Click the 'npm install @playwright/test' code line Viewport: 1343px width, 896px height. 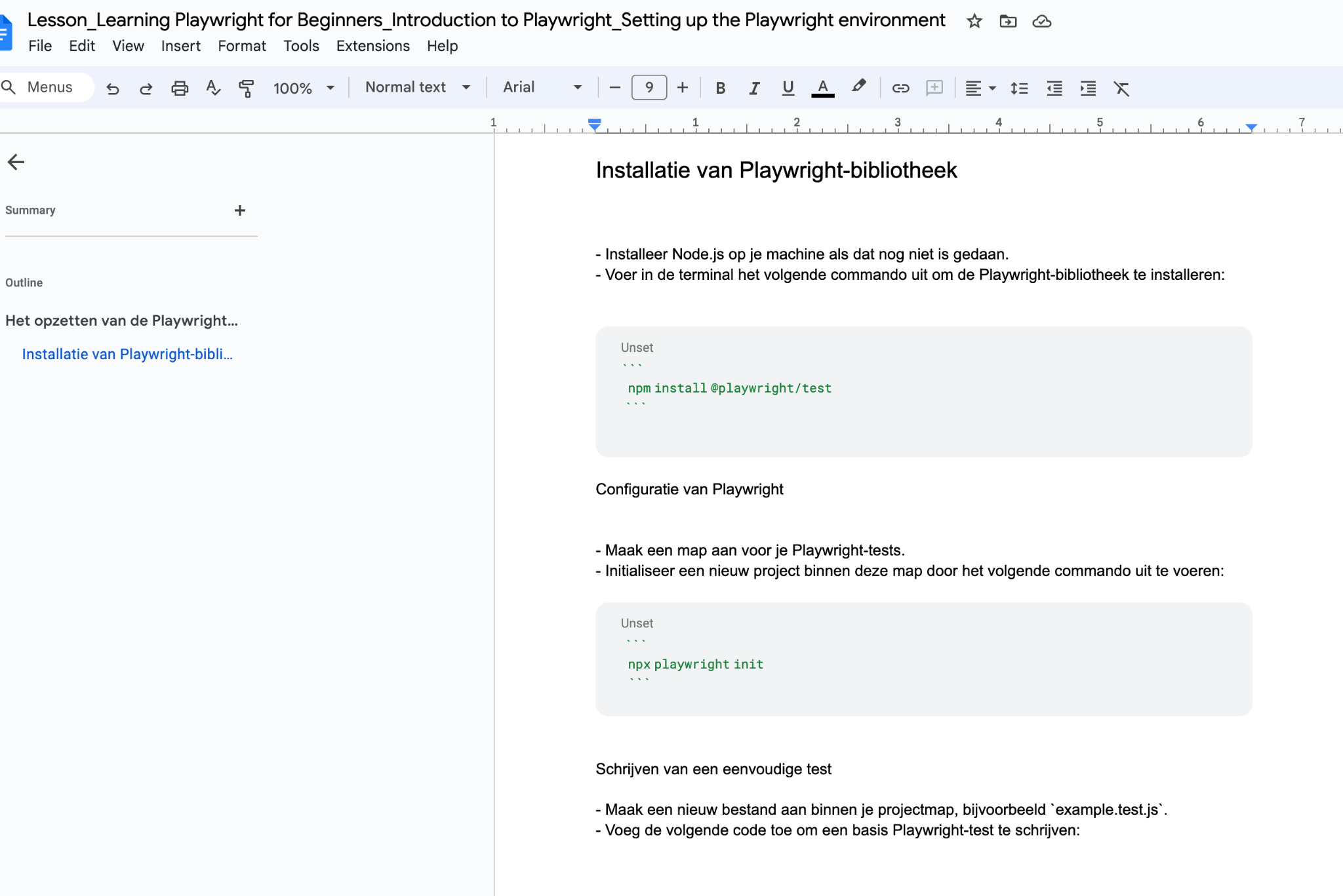tap(729, 388)
